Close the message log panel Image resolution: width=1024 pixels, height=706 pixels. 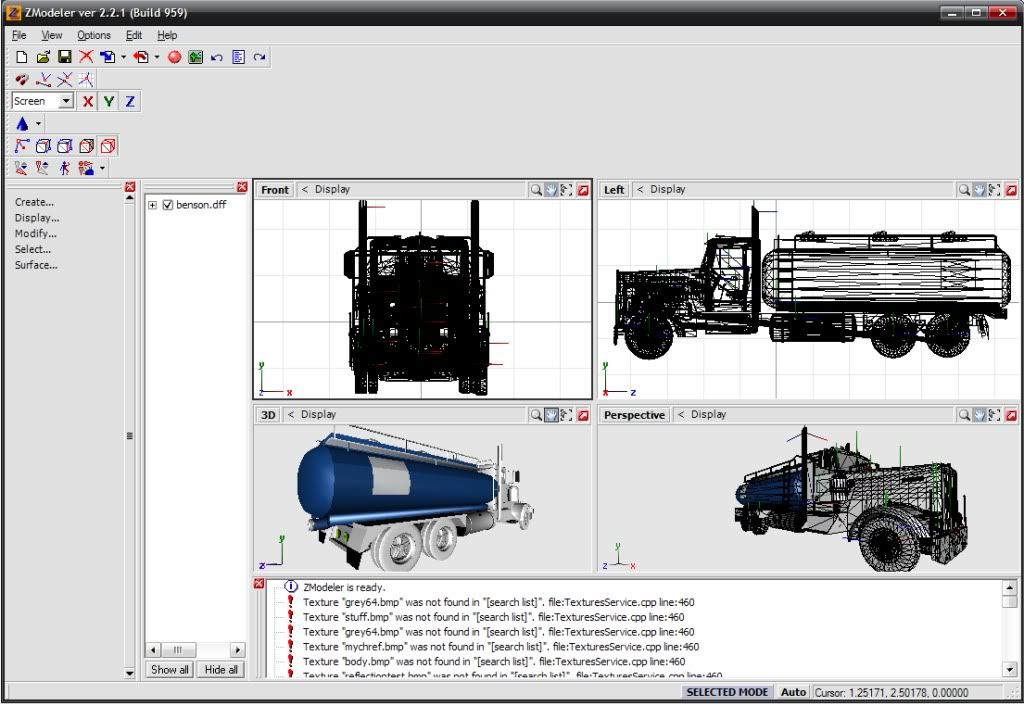(259, 583)
